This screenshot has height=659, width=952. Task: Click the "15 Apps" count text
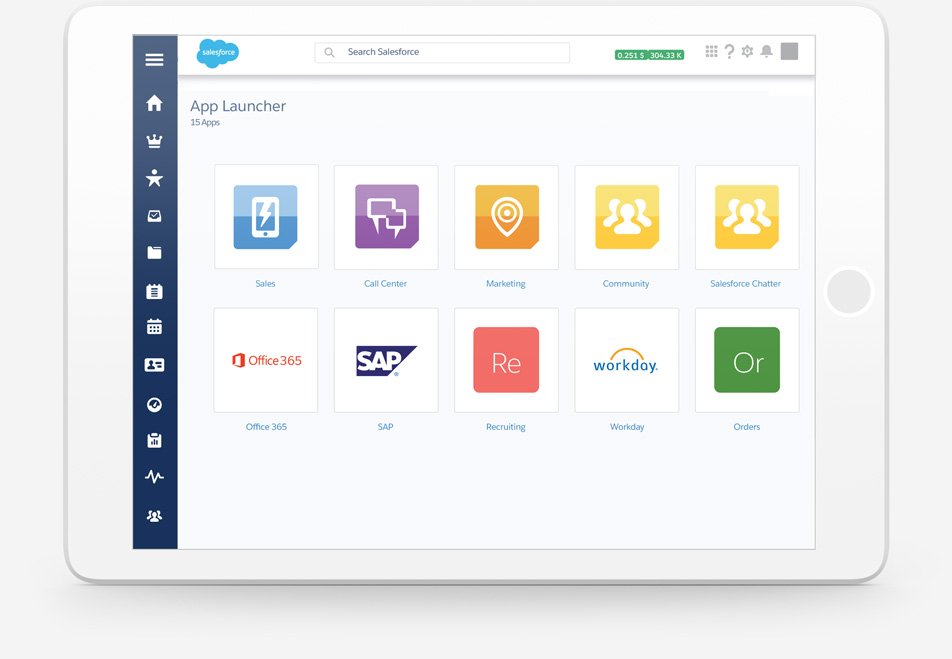point(205,123)
